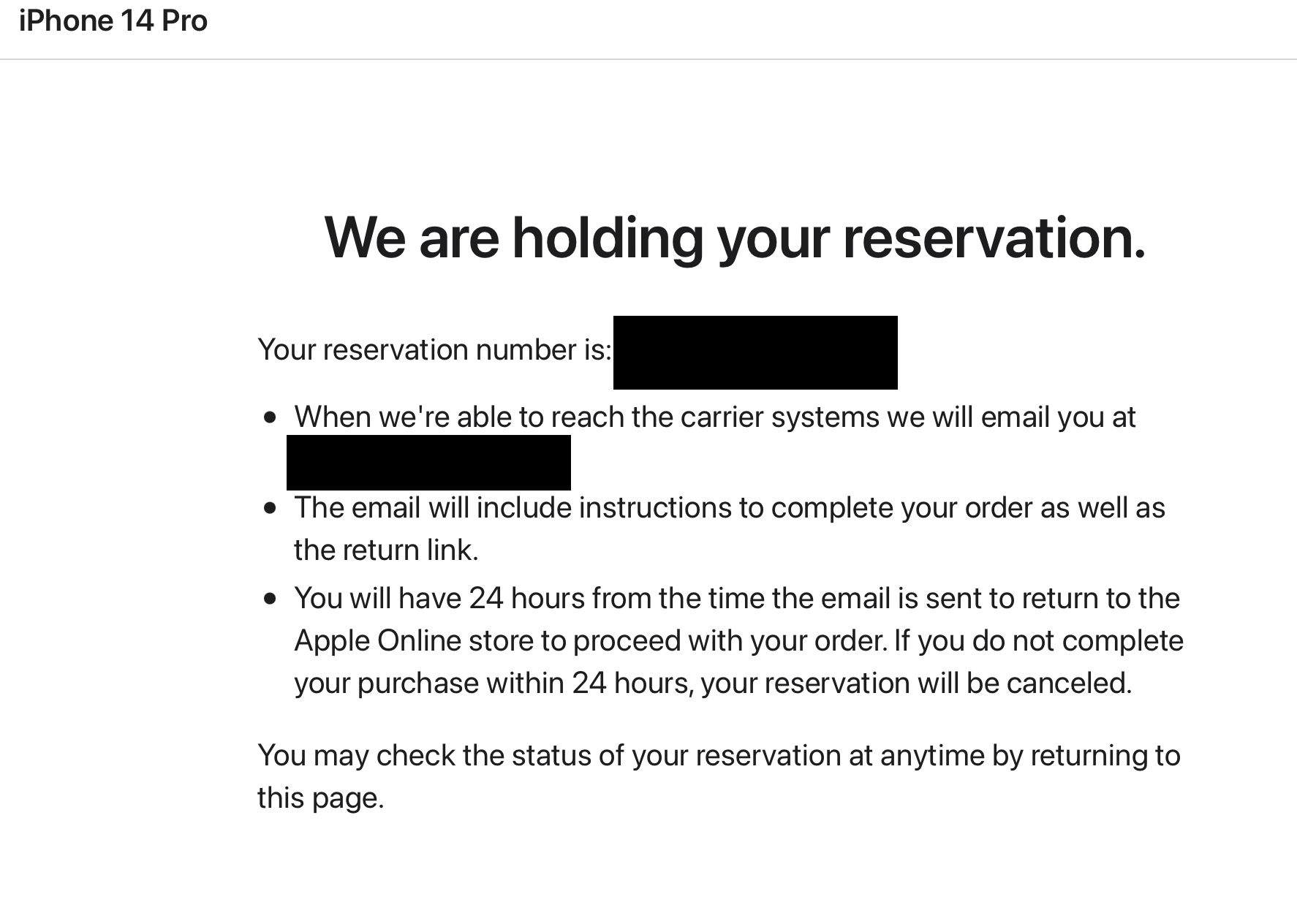
Task: Click the iPhone 14 Pro page title
Action: pos(113,20)
